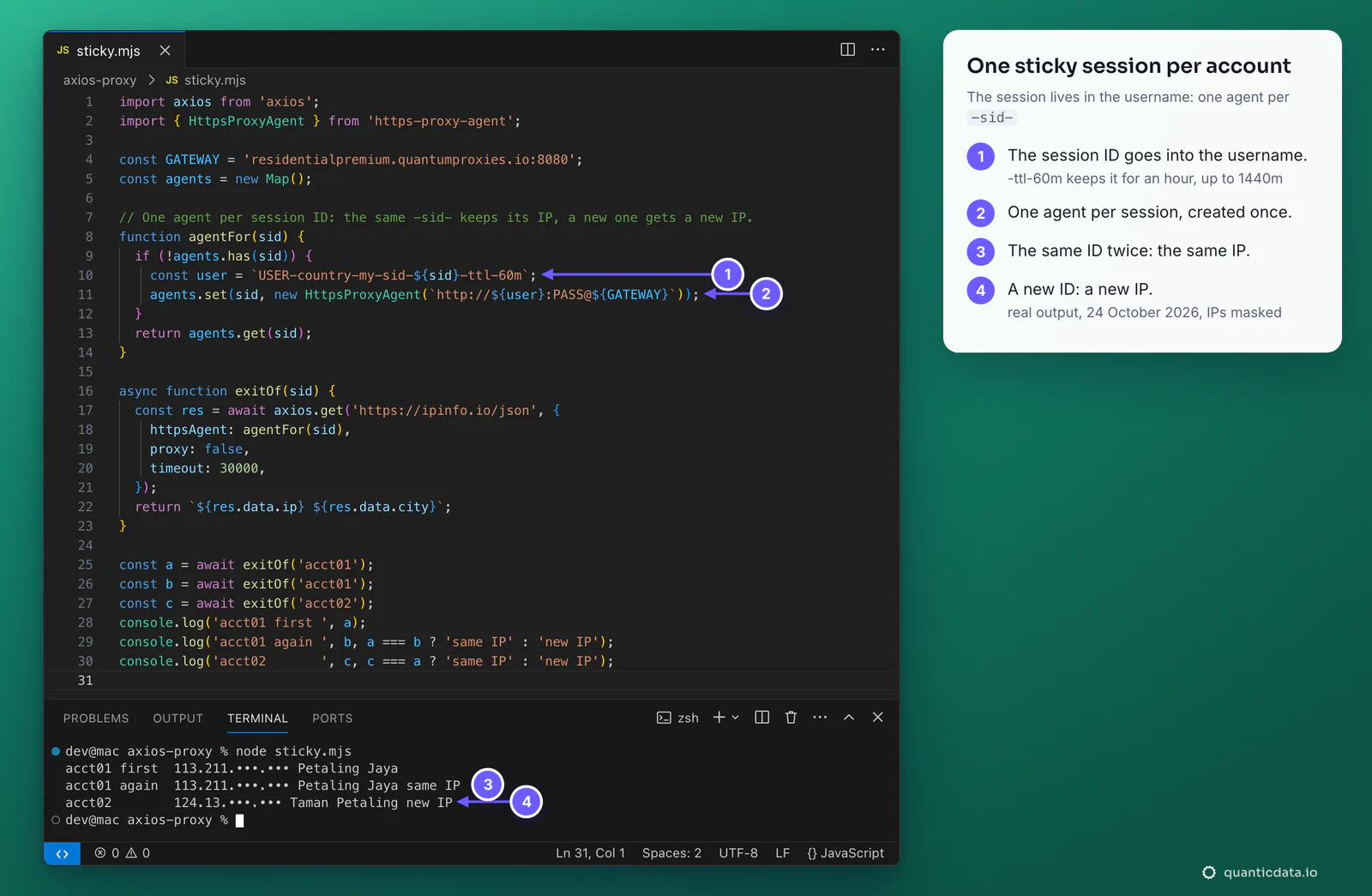This screenshot has height=896, width=1372.
Task: Click 'residentialpremium.quantumproxies.io:8080' string
Action: coord(409,159)
